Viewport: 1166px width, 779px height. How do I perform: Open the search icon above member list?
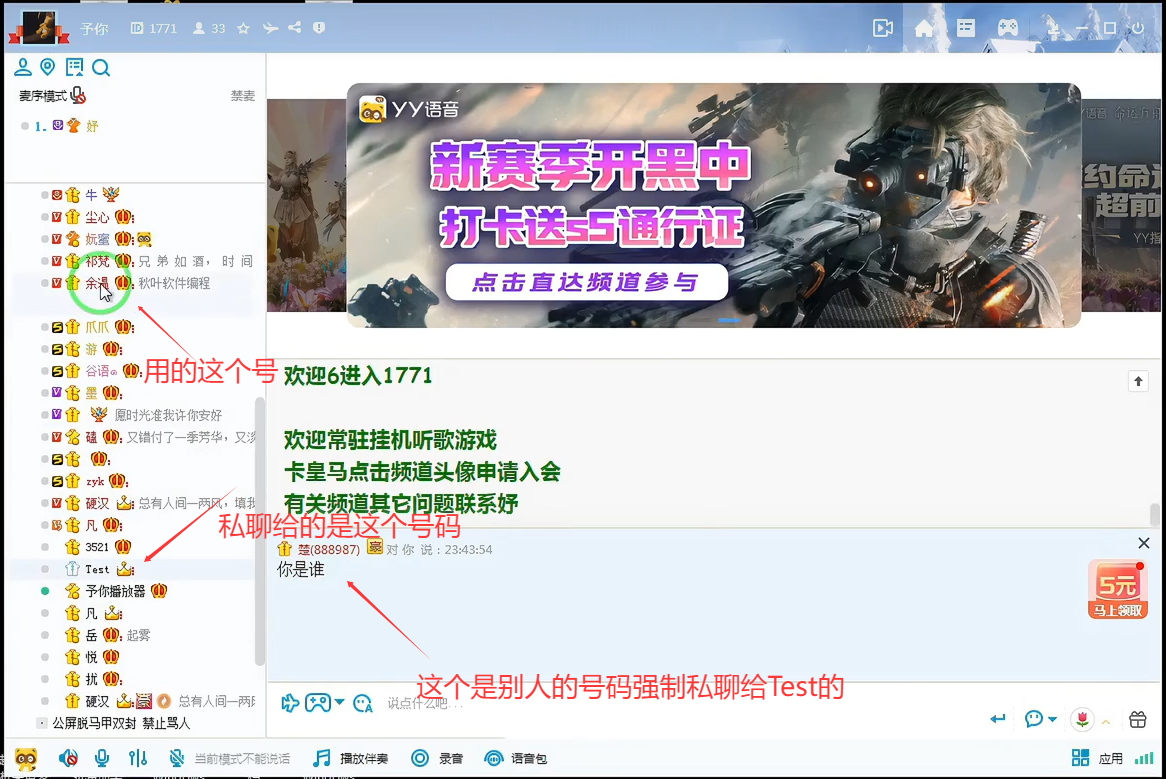coord(101,68)
